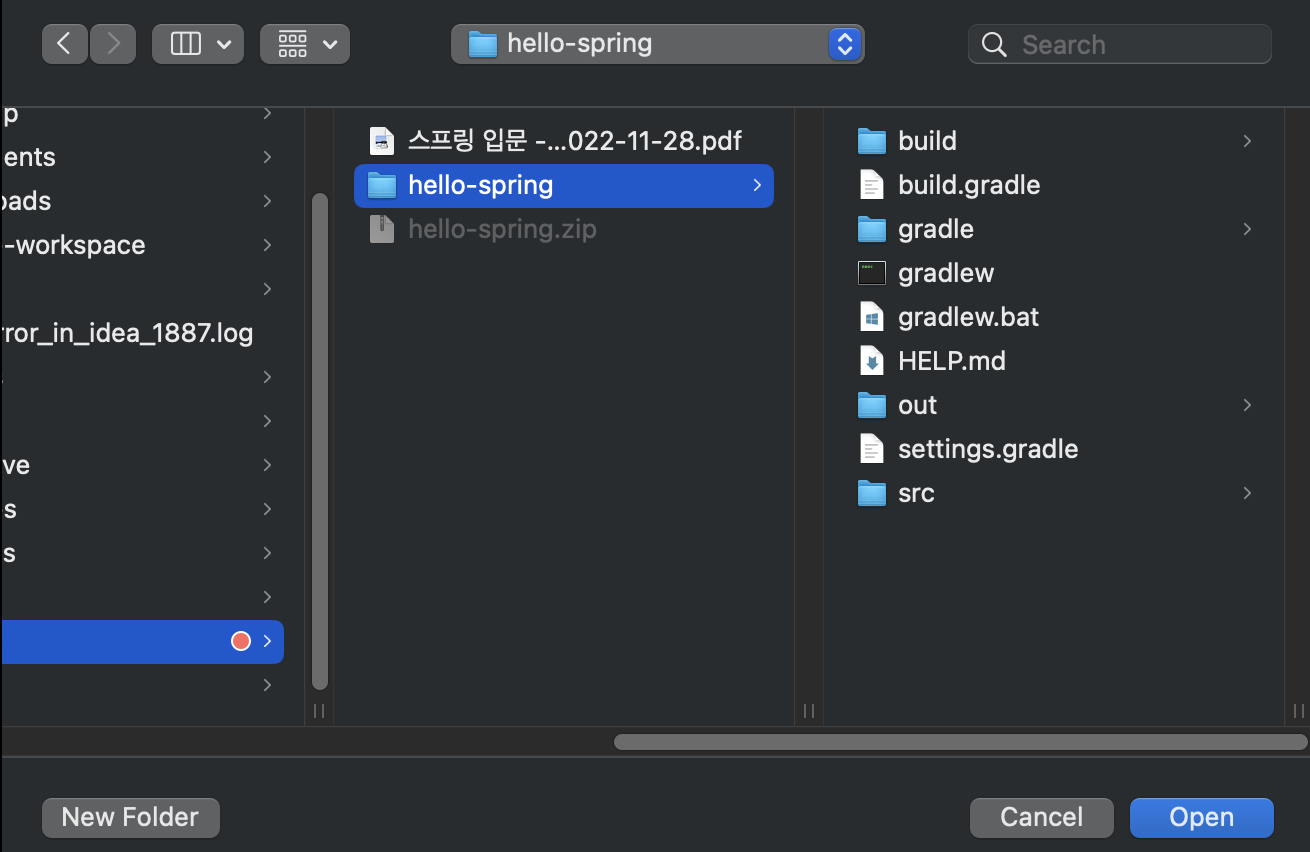
Task: Click the src folder icon
Action: [x=871, y=492]
